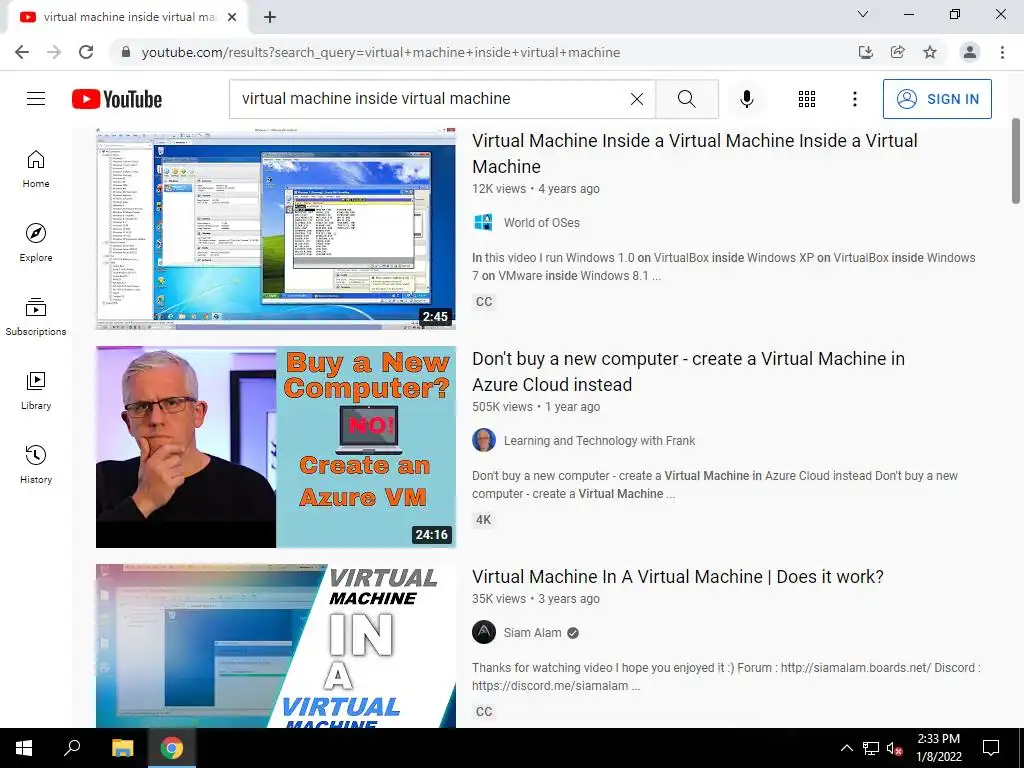
Task: Click the World of OSes channel avatar
Action: coord(483,223)
